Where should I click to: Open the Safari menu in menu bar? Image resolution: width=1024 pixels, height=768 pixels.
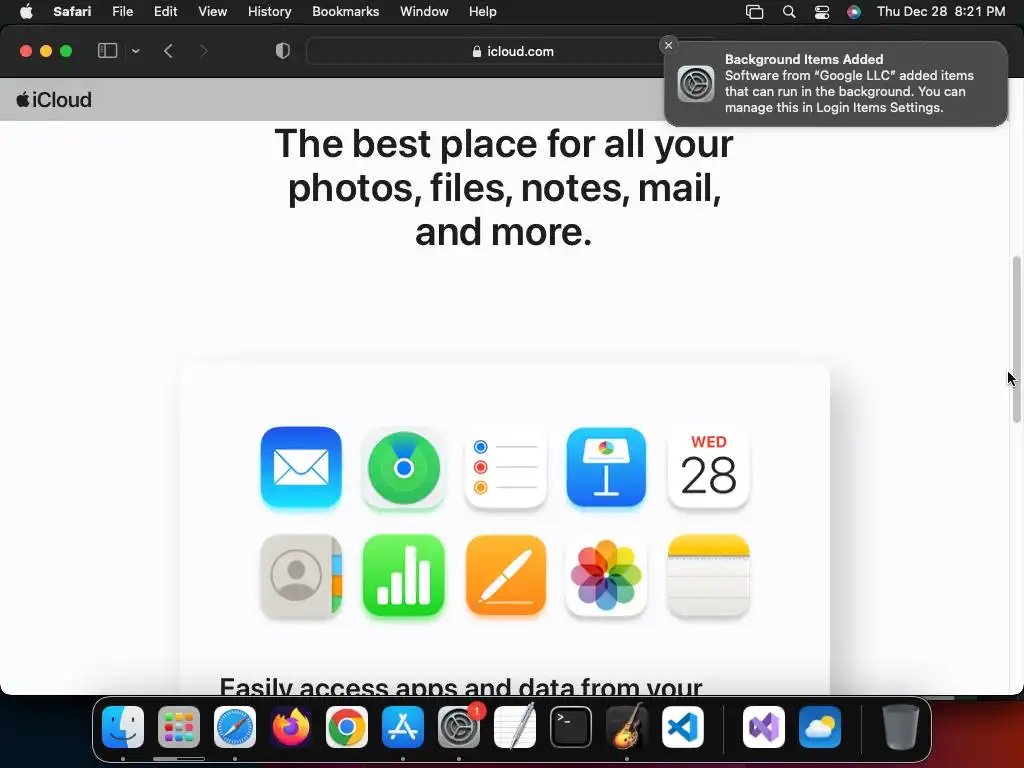72,12
